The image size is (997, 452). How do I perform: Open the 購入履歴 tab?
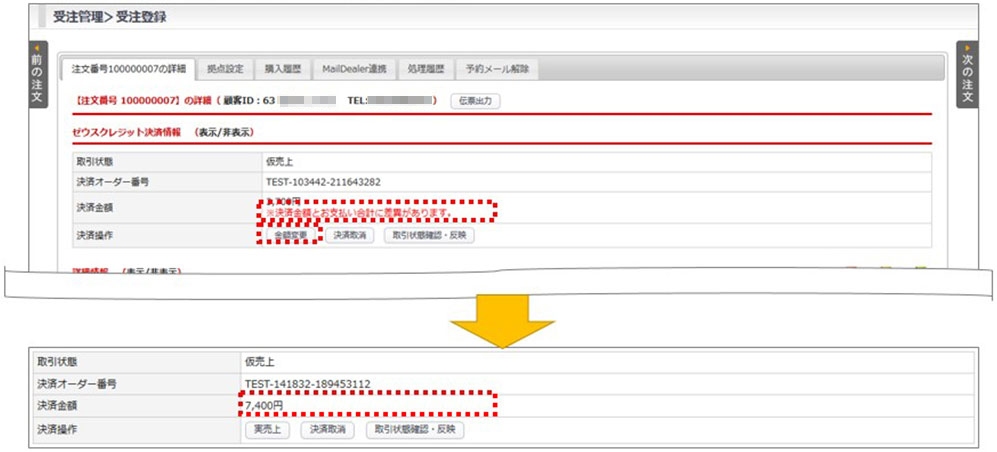pyautogui.click(x=283, y=69)
